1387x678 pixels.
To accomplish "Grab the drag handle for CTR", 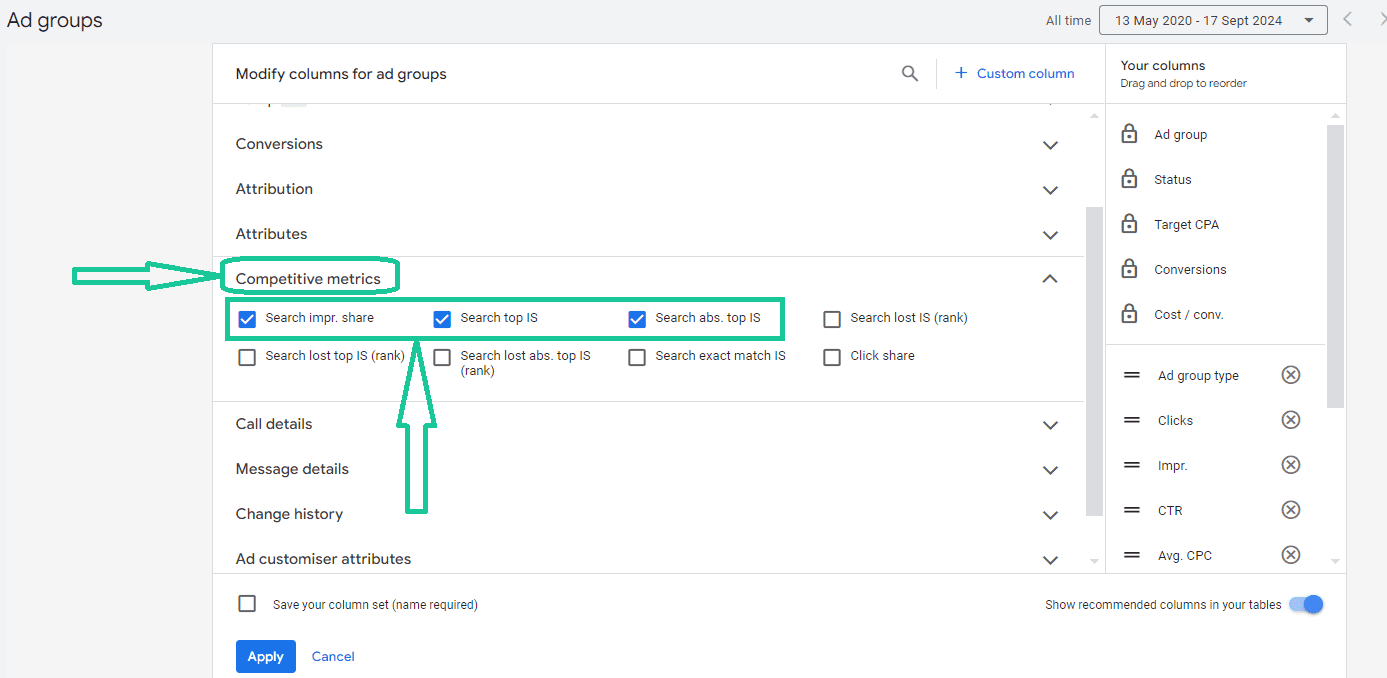I will click(1132, 510).
